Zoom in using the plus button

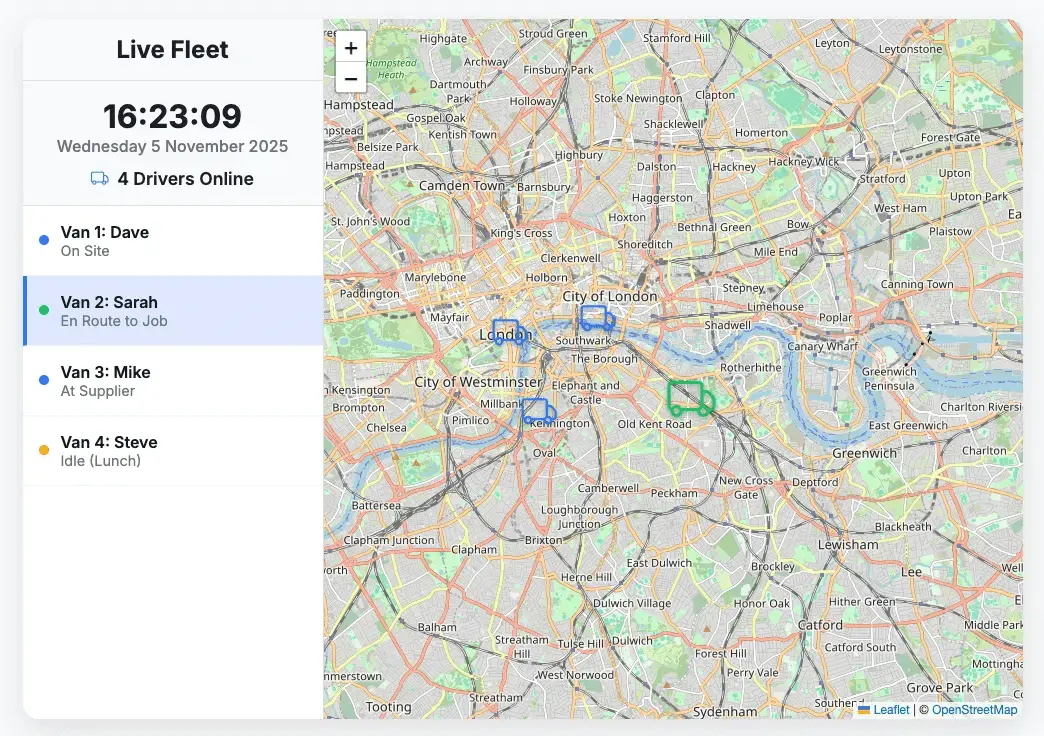(x=350, y=46)
